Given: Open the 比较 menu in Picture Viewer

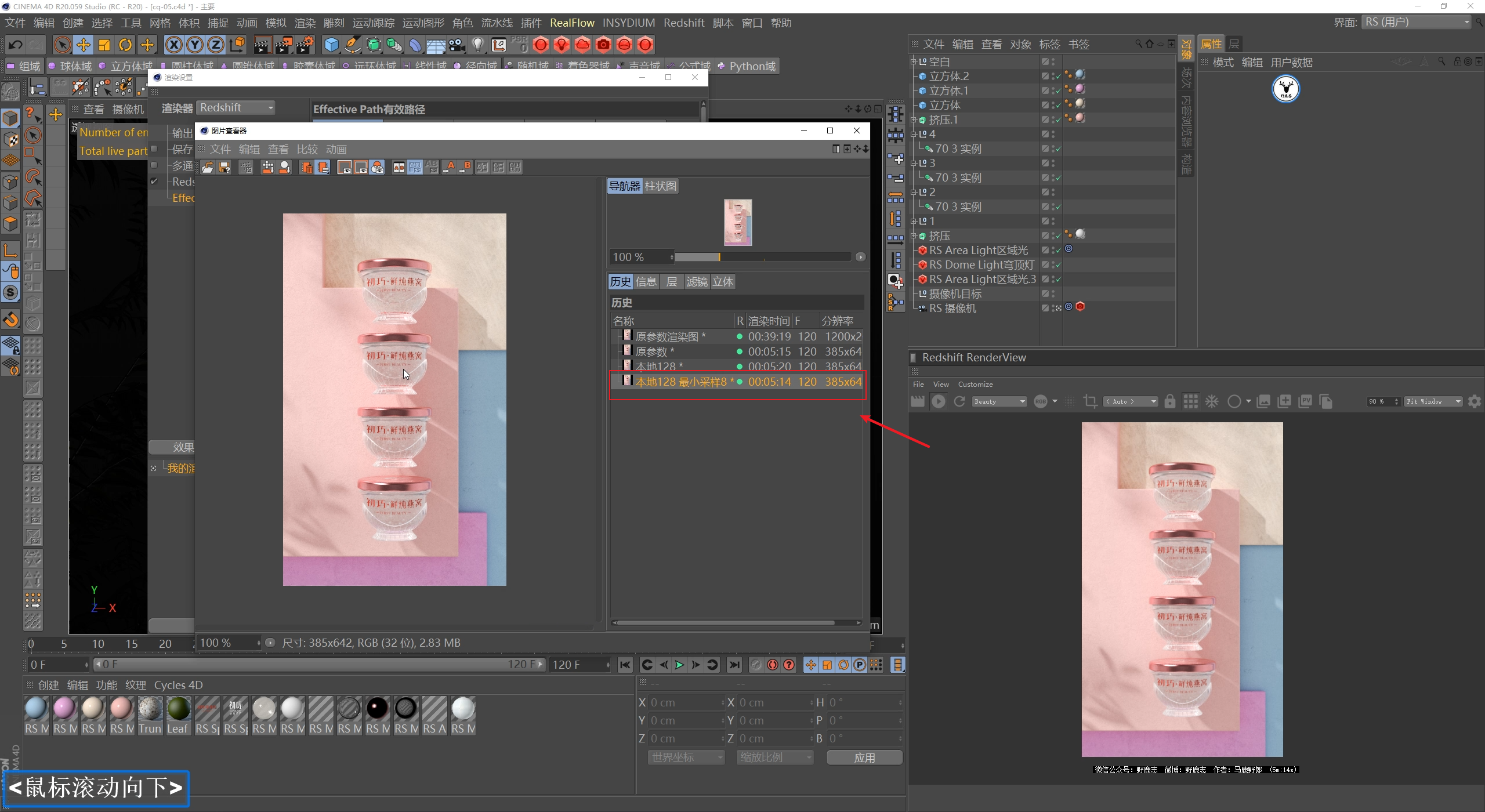Looking at the screenshot, I should (307, 150).
